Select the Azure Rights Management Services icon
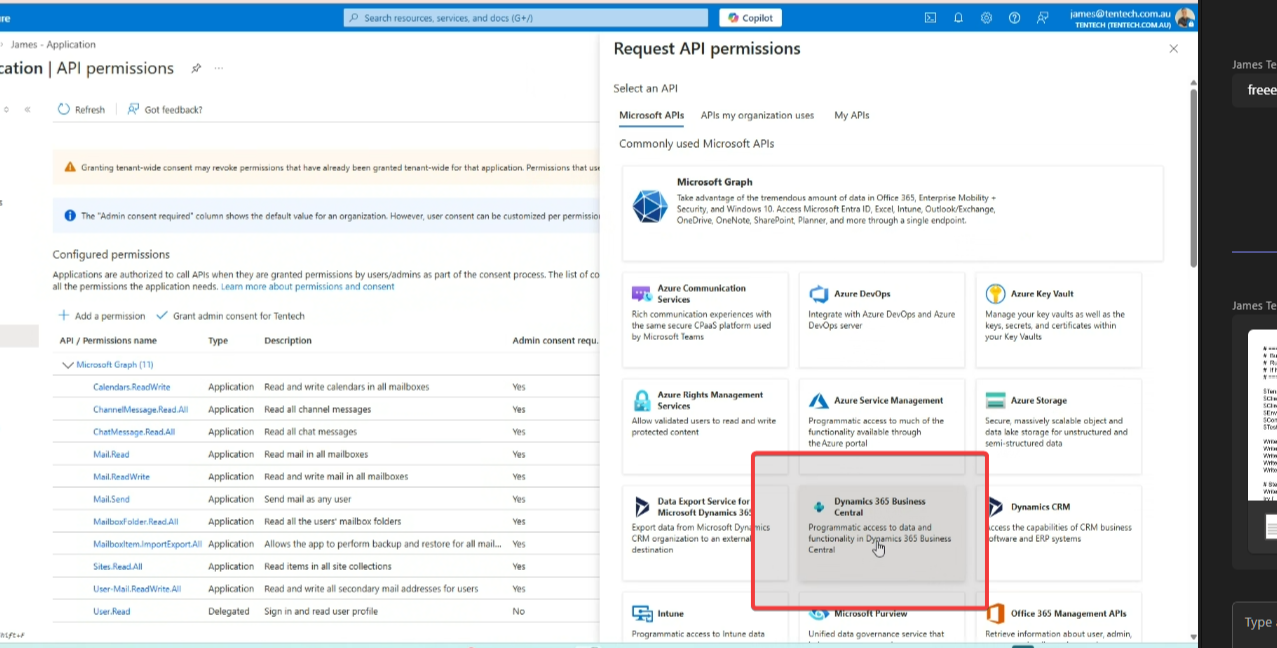 click(x=642, y=401)
